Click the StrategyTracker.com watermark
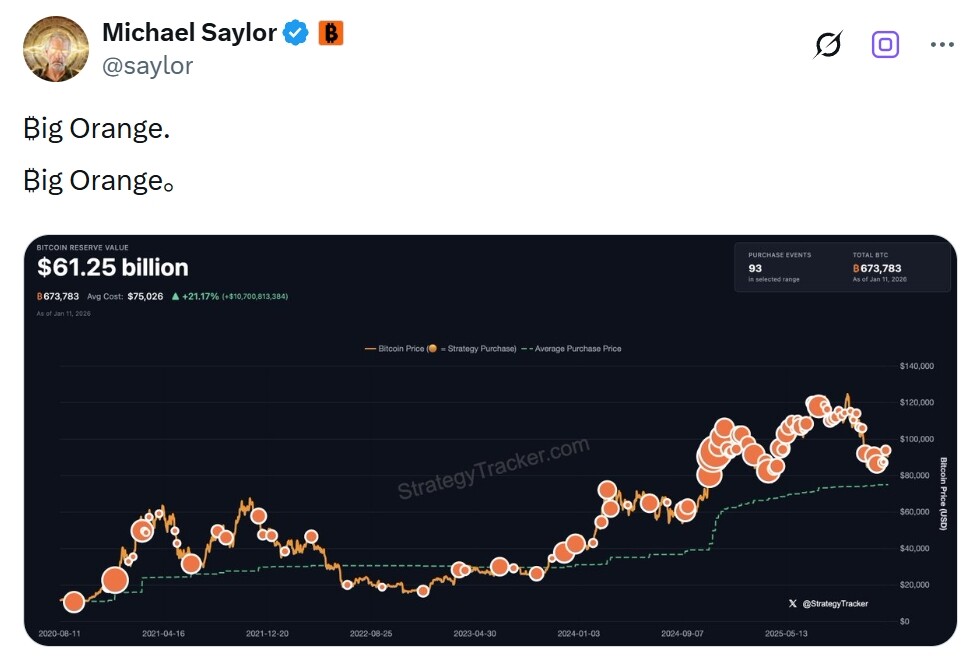Screen dimensions: 972x660 coord(494,468)
